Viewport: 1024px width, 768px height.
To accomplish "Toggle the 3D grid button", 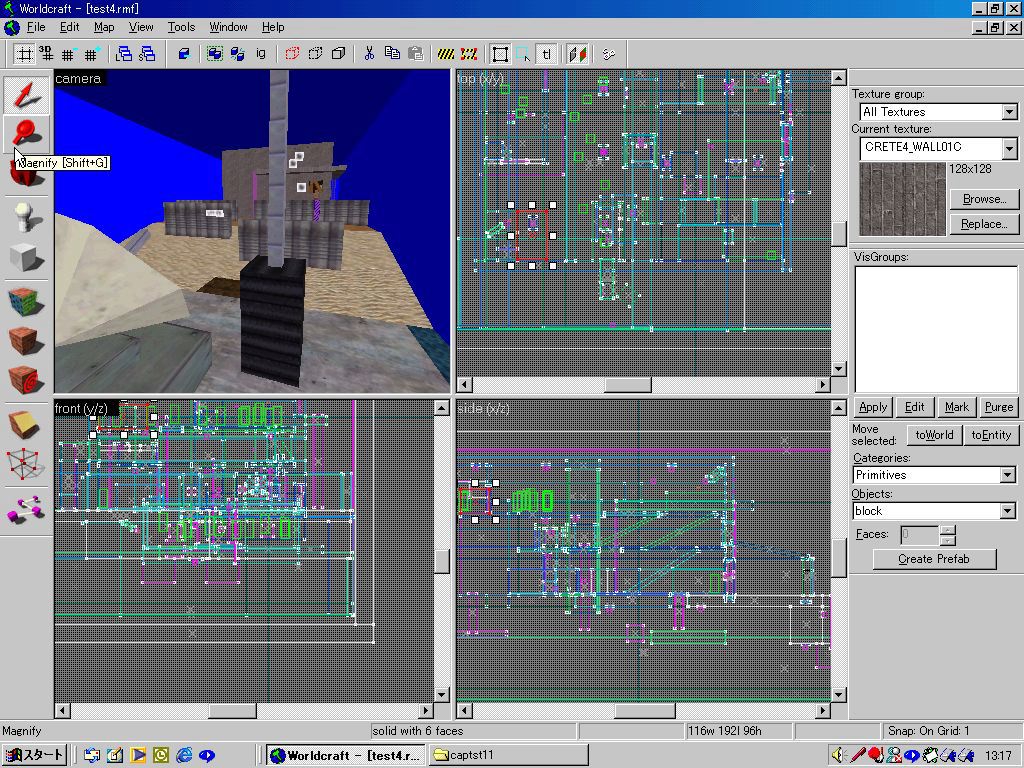I will point(46,54).
